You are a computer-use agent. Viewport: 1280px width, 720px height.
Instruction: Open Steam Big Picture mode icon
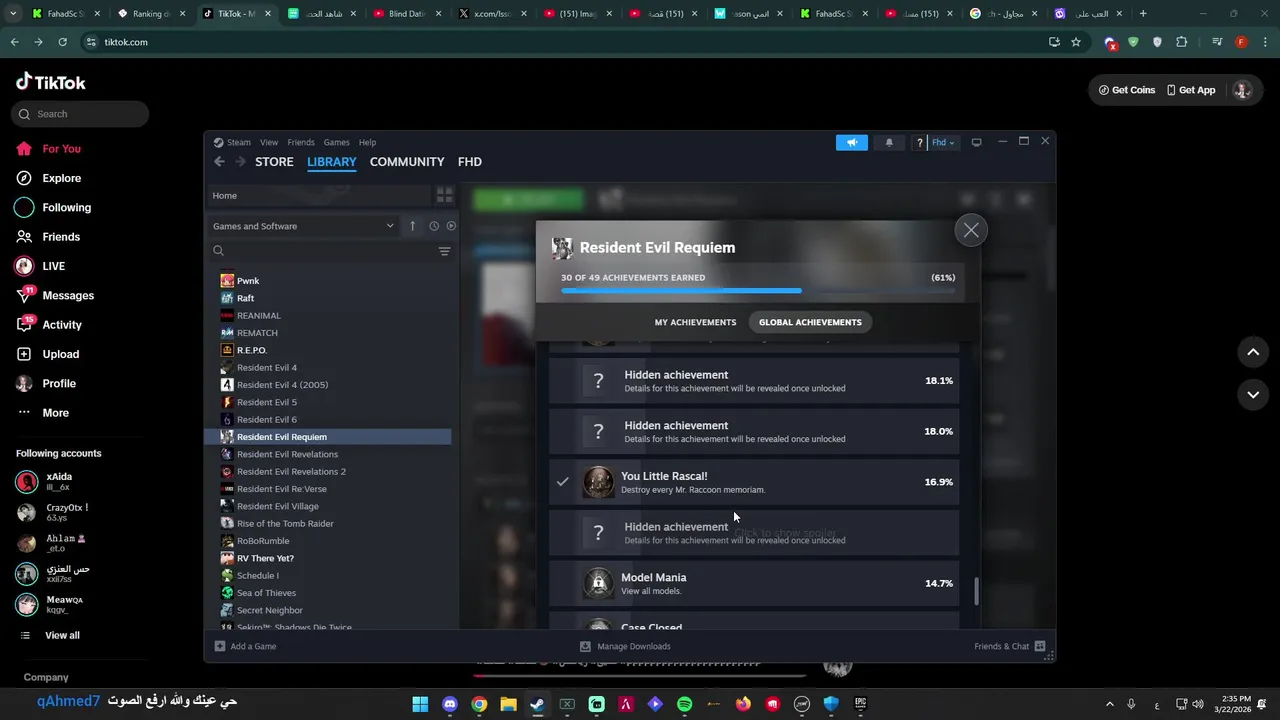(x=977, y=142)
